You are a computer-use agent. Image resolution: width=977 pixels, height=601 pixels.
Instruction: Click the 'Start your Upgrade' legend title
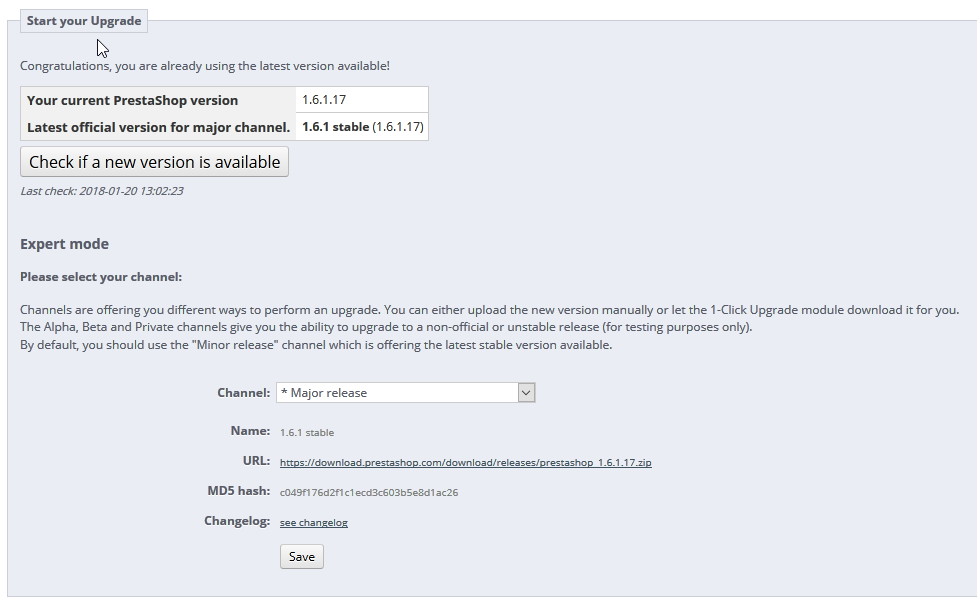tap(84, 21)
